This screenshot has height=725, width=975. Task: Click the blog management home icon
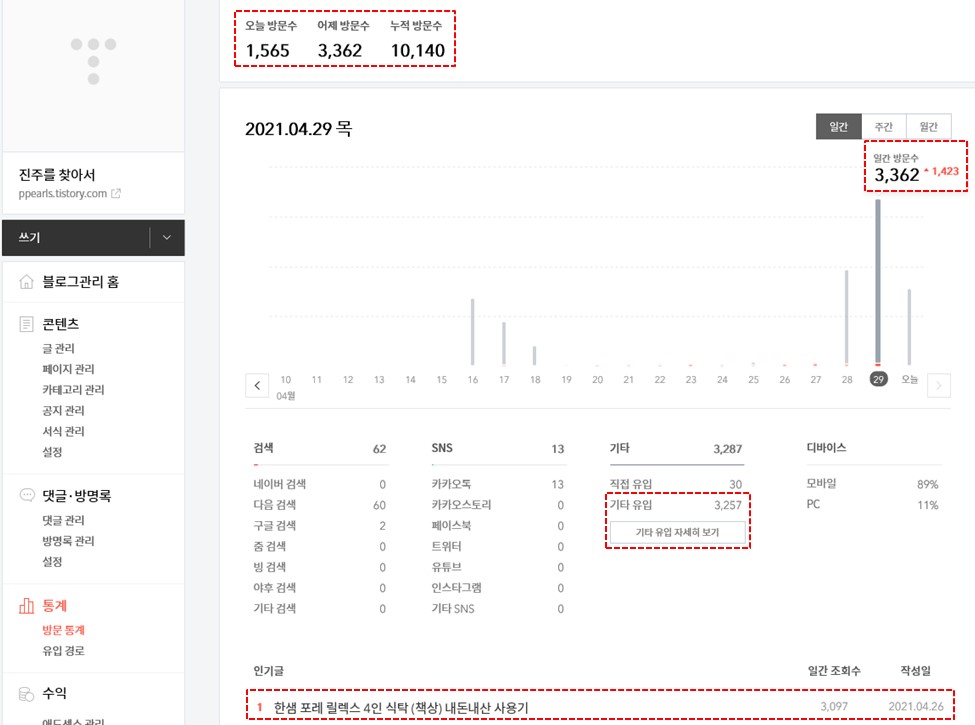26,282
